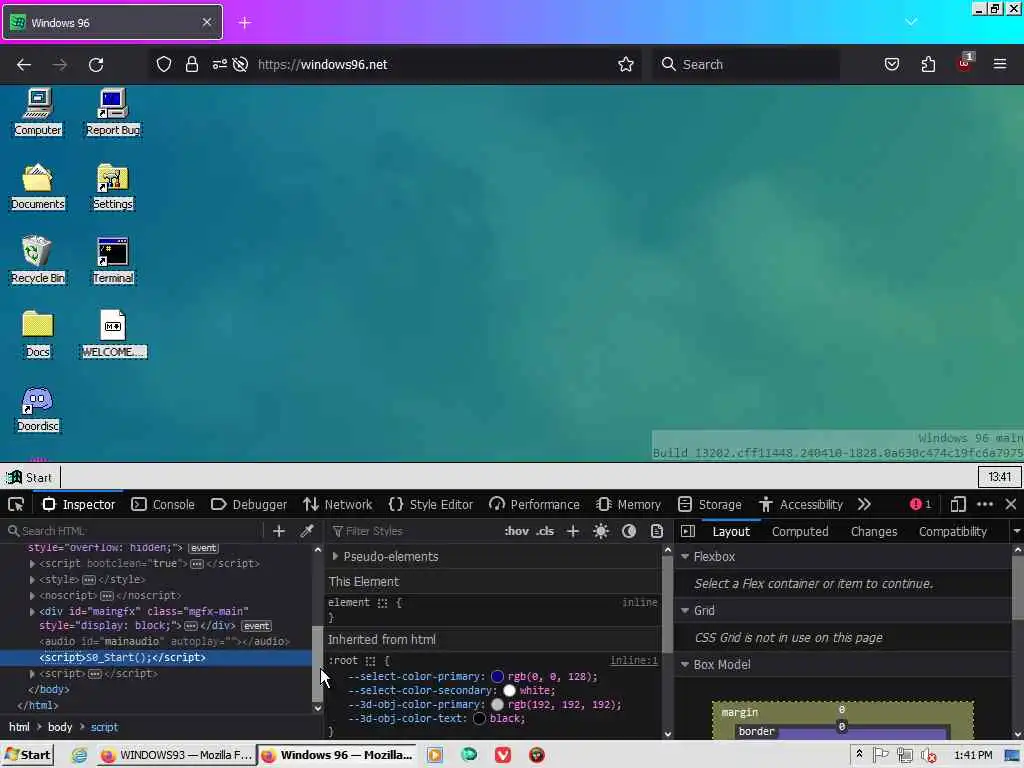This screenshot has height=768, width=1024.
Task: Open the Docs folder icon
Action: tap(38, 334)
